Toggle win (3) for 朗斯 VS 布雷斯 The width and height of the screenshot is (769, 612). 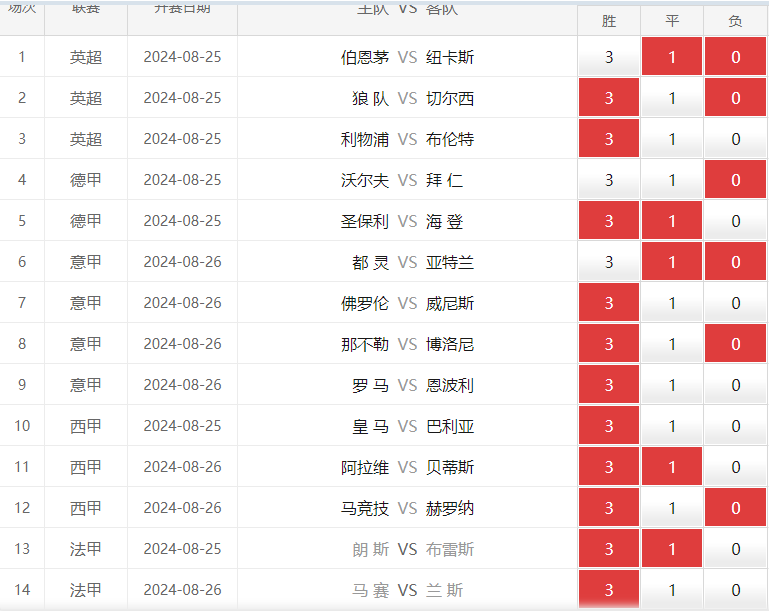pos(609,548)
